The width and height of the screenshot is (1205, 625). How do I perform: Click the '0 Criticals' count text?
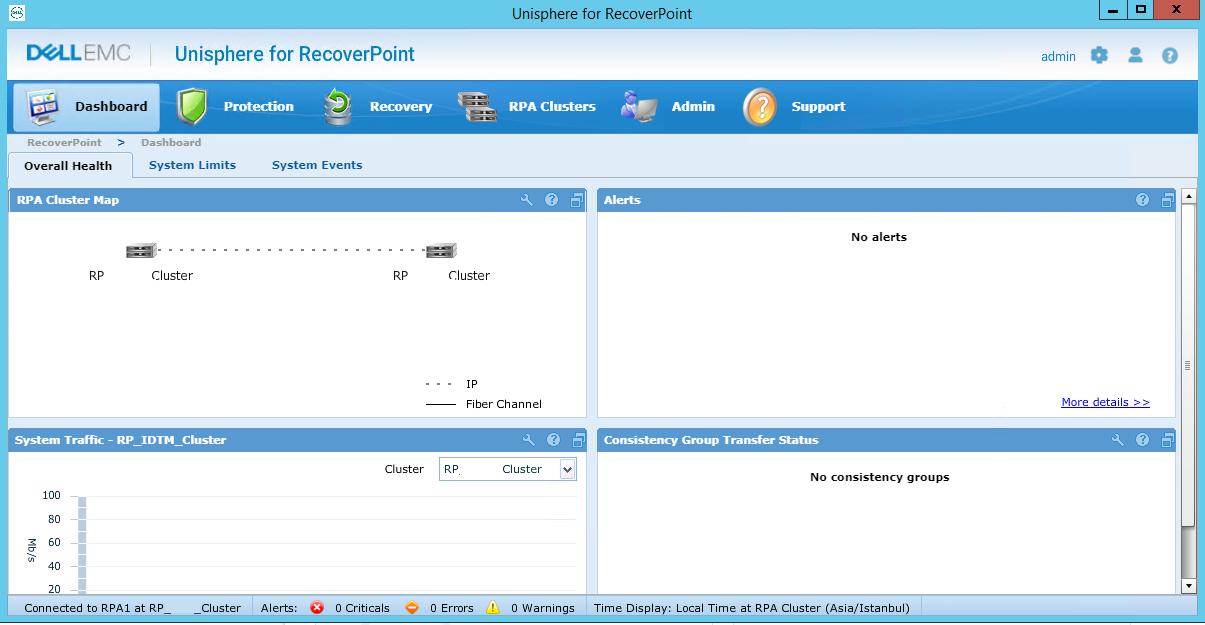point(362,607)
